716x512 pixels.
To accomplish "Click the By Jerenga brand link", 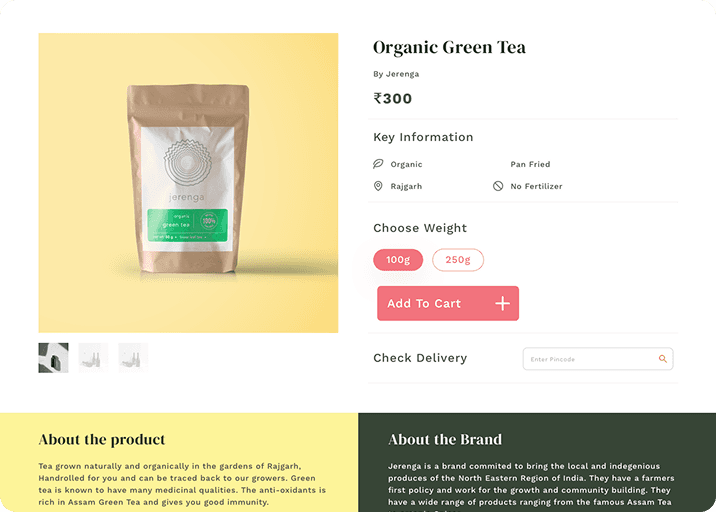I will tap(396, 74).
